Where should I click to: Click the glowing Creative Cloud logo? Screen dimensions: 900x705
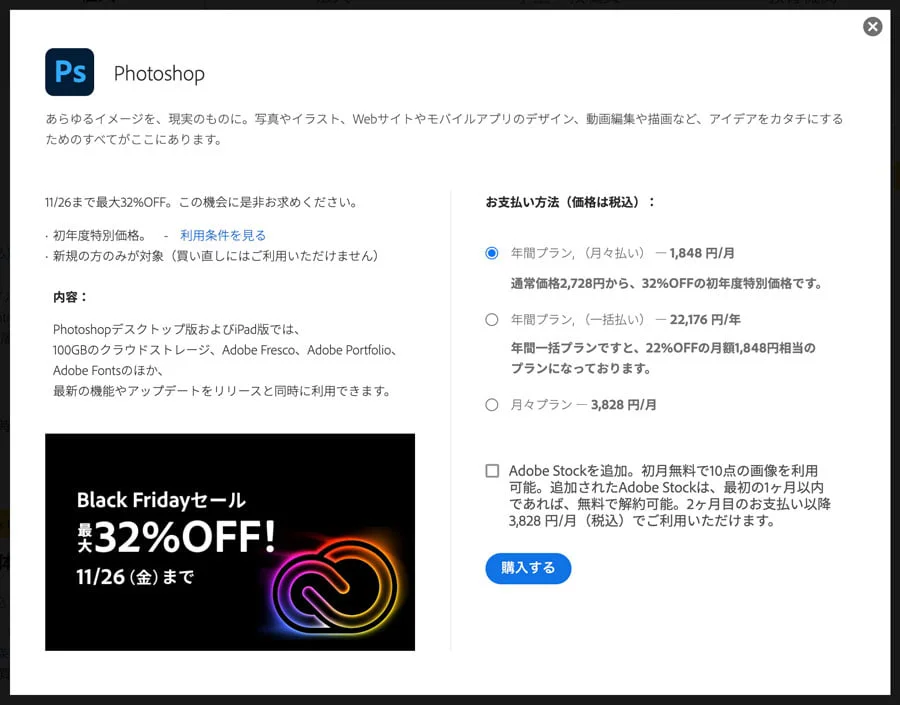click(x=334, y=587)
